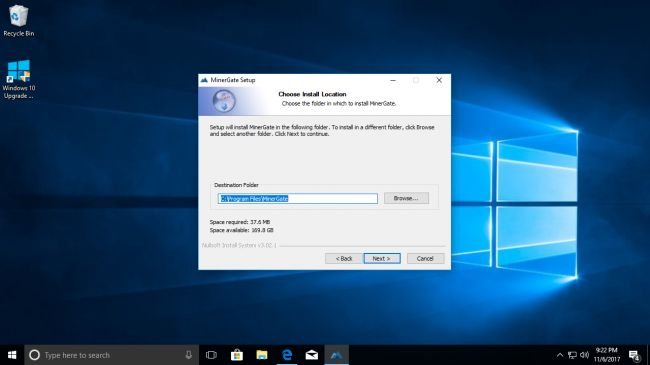Continue with the Next > button
The height and width of the screenshot is (365, 650).
tap(382, 258)
